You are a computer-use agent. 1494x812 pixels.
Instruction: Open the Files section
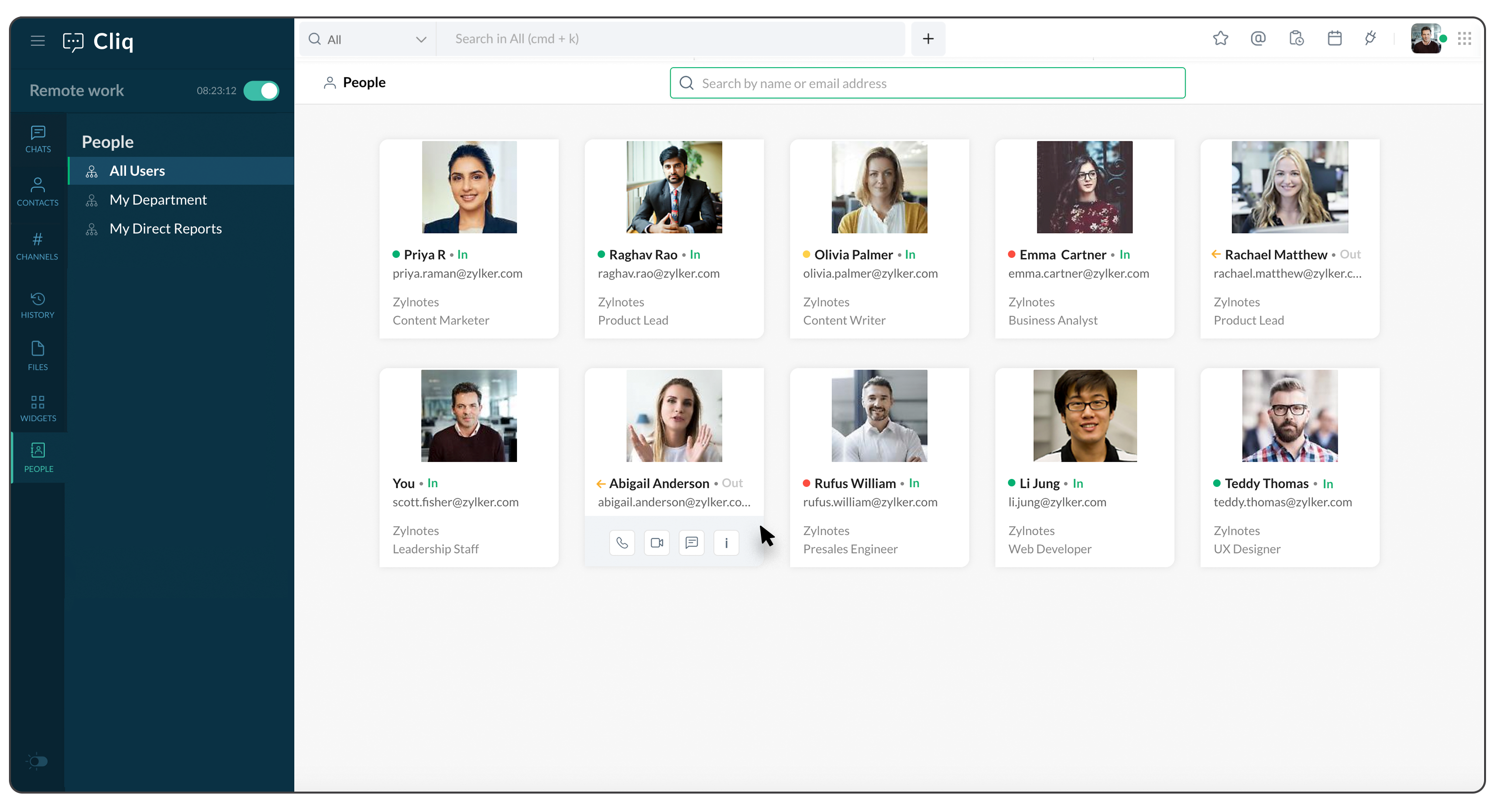(x=37, y=355)
